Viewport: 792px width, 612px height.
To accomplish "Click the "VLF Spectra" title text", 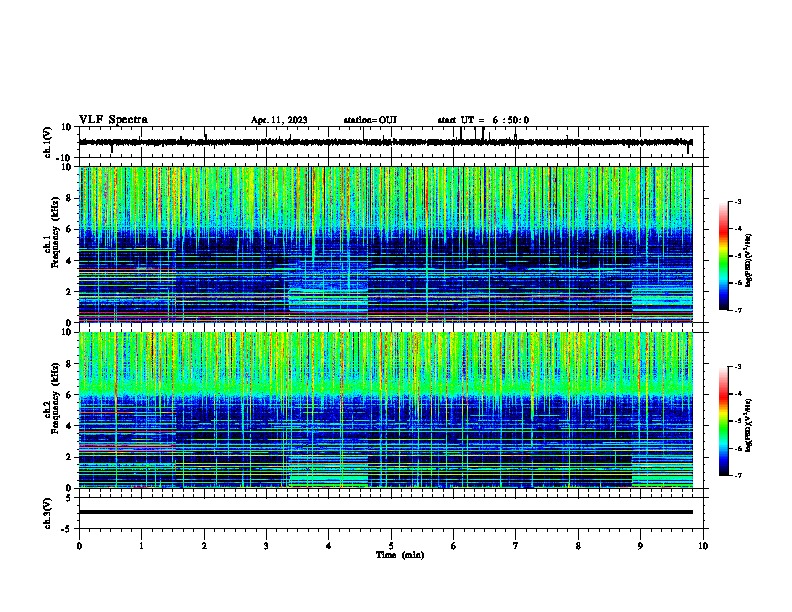I will coord(113,120).
